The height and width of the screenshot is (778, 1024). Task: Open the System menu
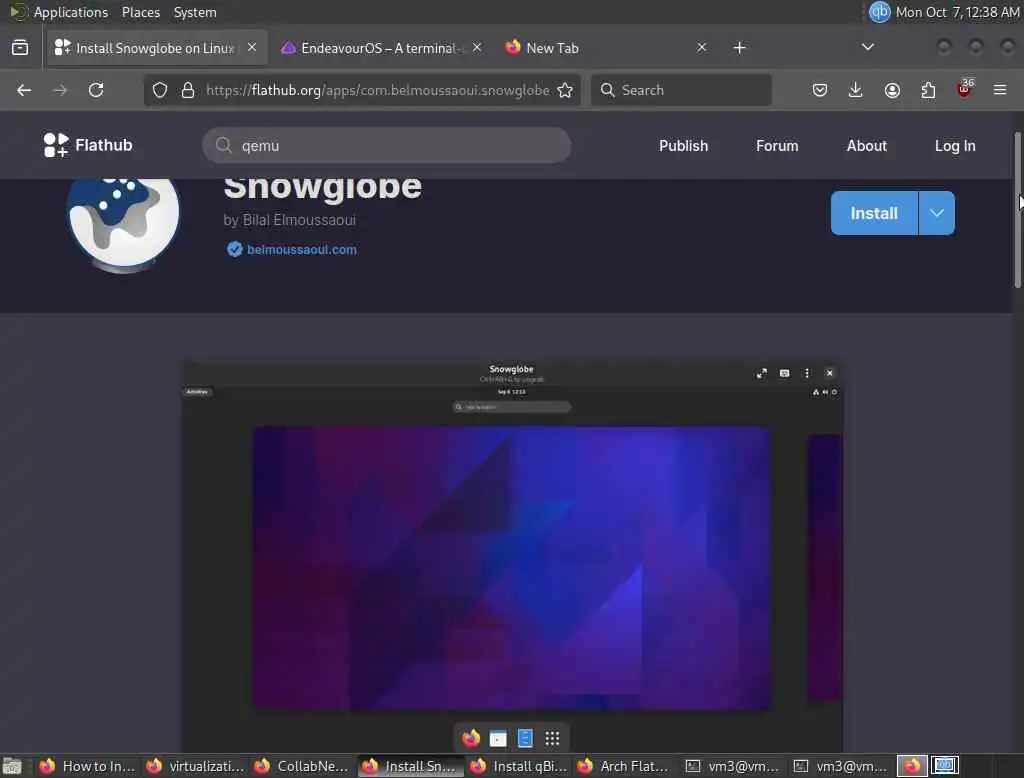tap(195, 12)
